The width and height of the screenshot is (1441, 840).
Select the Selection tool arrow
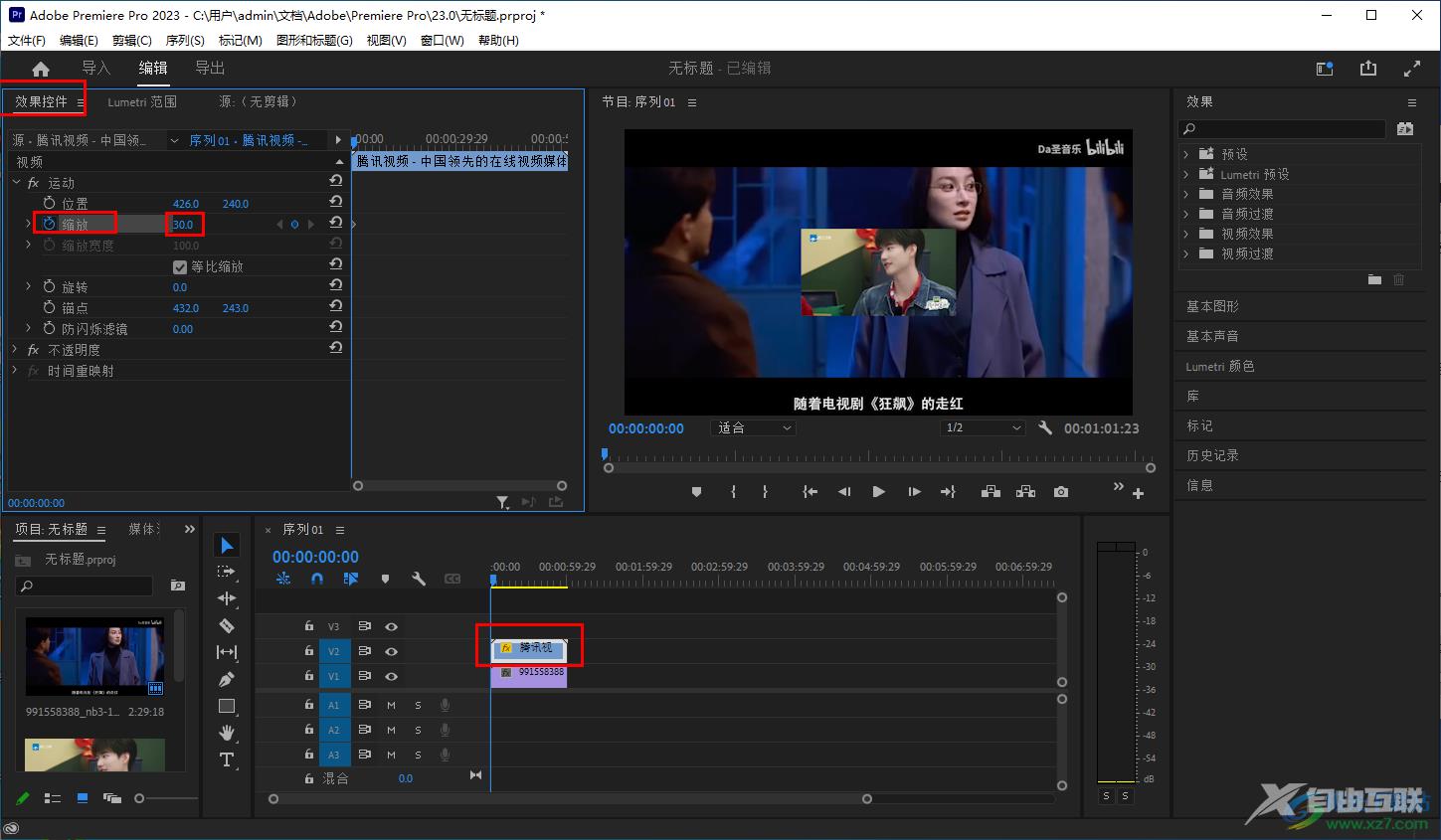pos(227,545)
